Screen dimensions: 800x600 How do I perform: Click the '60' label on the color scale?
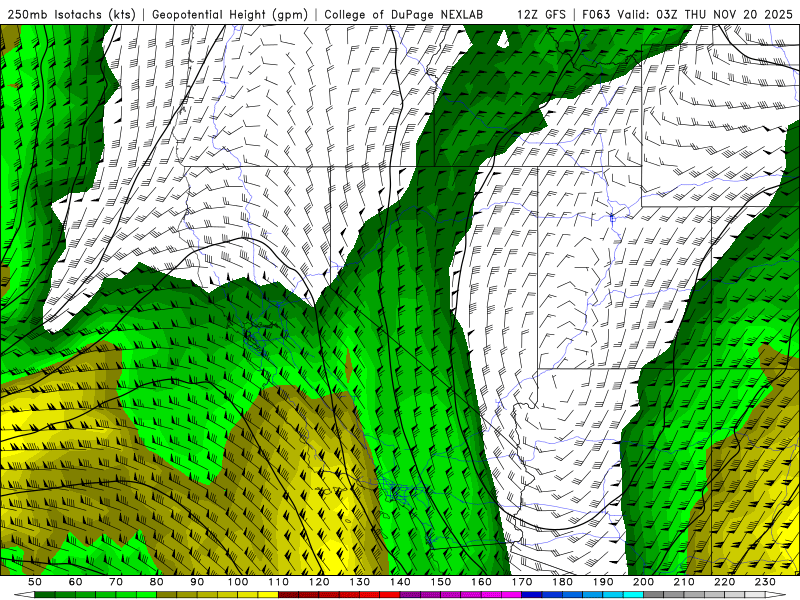76,582
